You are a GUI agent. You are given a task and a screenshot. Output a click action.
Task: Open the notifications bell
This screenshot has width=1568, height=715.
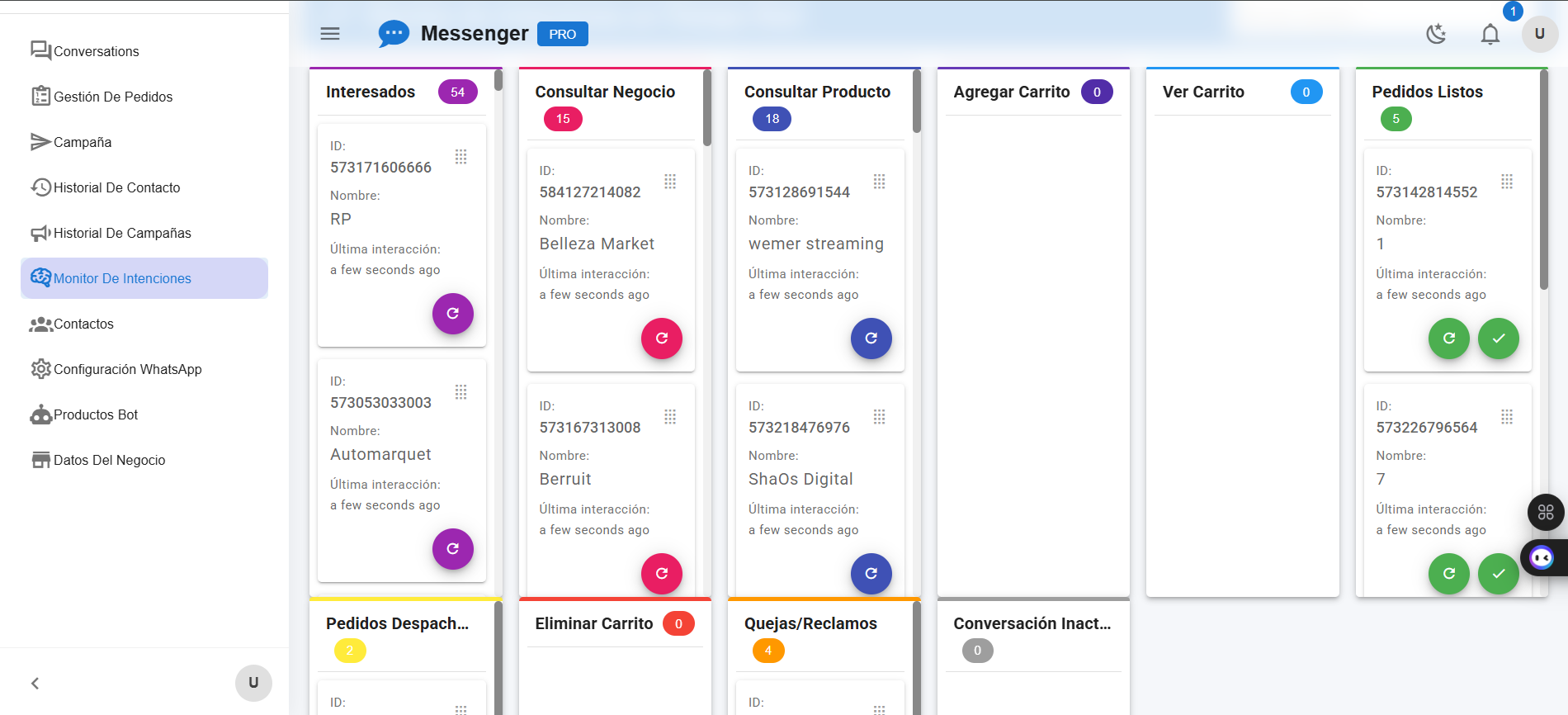(1490, 34)
